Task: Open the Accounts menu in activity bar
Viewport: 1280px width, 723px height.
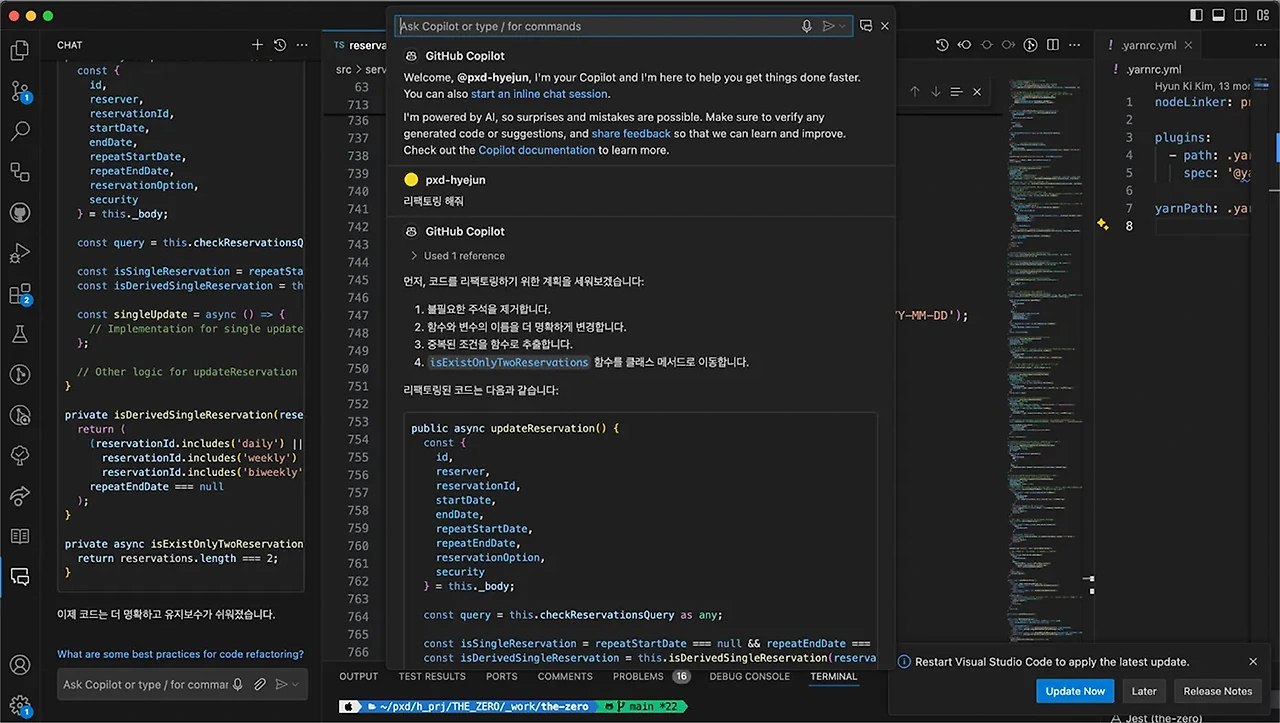Action: coord(20,665)
